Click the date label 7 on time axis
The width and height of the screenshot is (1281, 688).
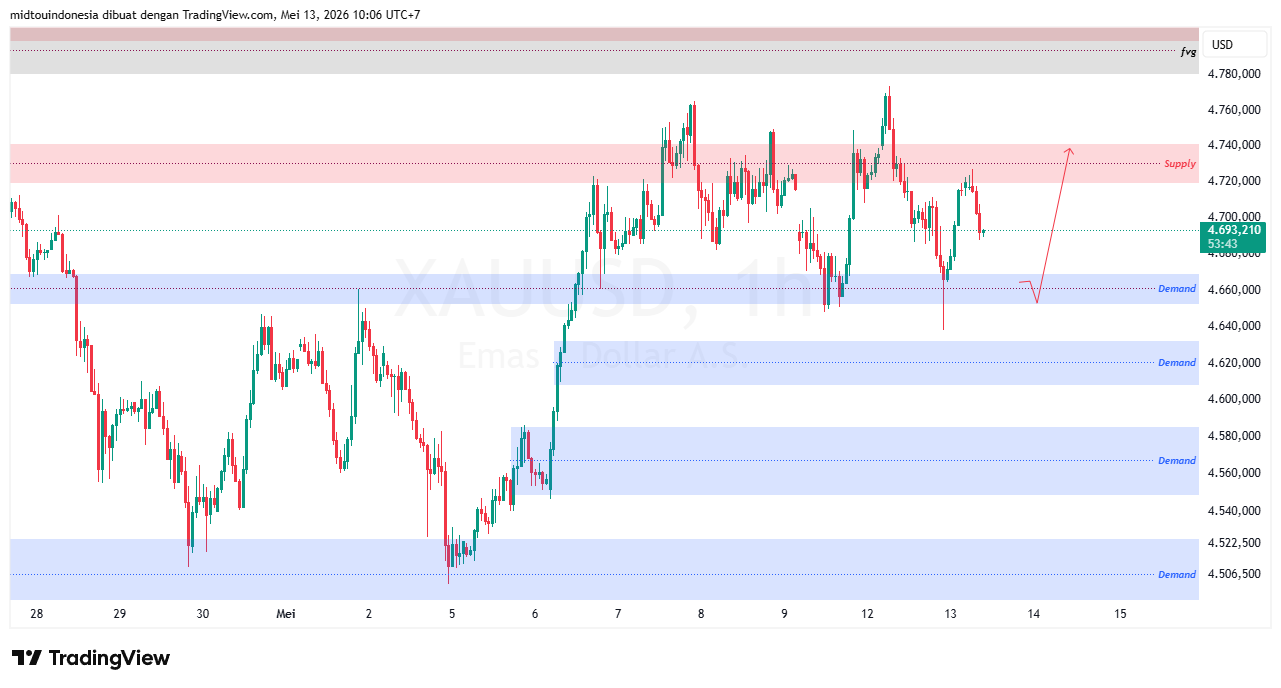point(618,614)
